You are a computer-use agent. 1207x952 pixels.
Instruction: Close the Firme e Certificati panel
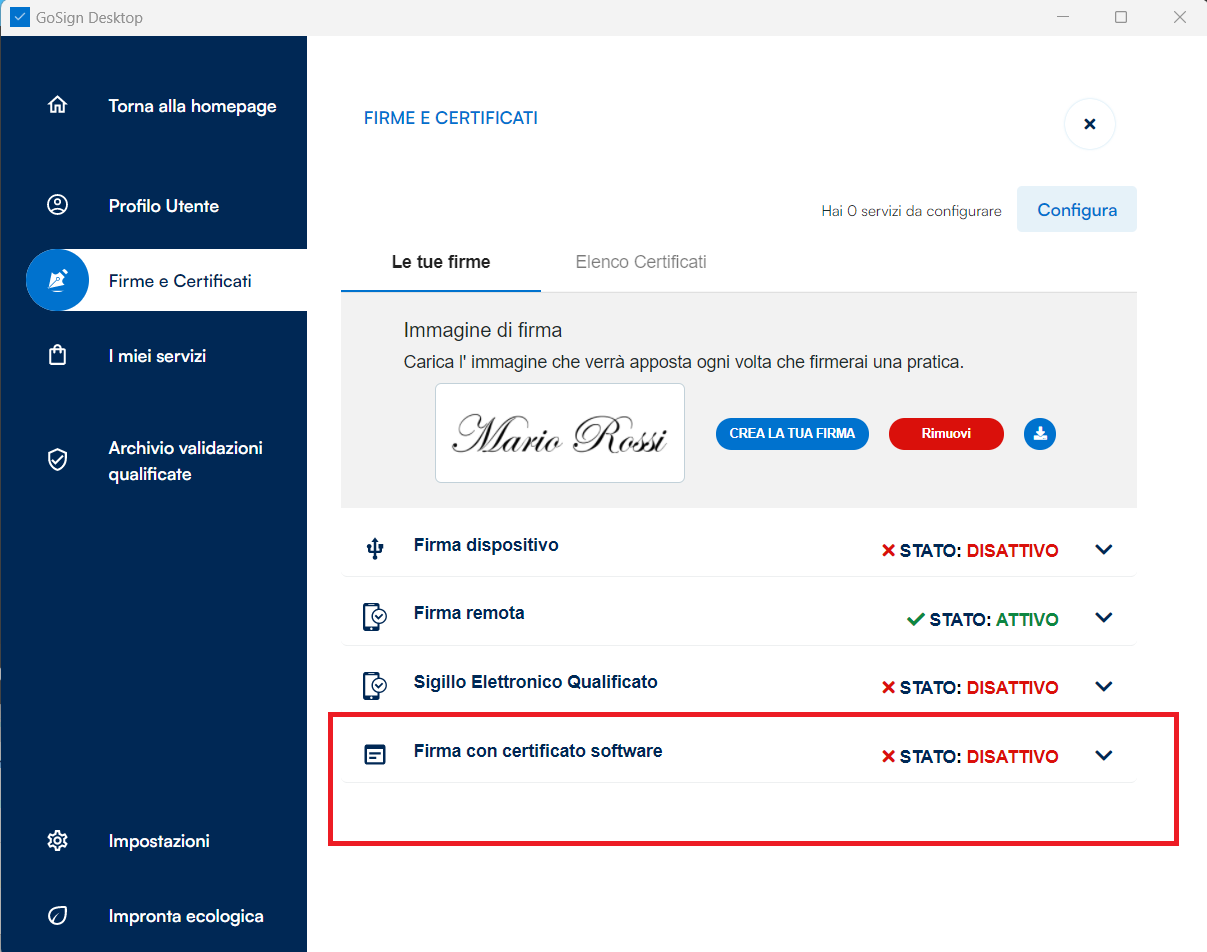(1090, 124)
